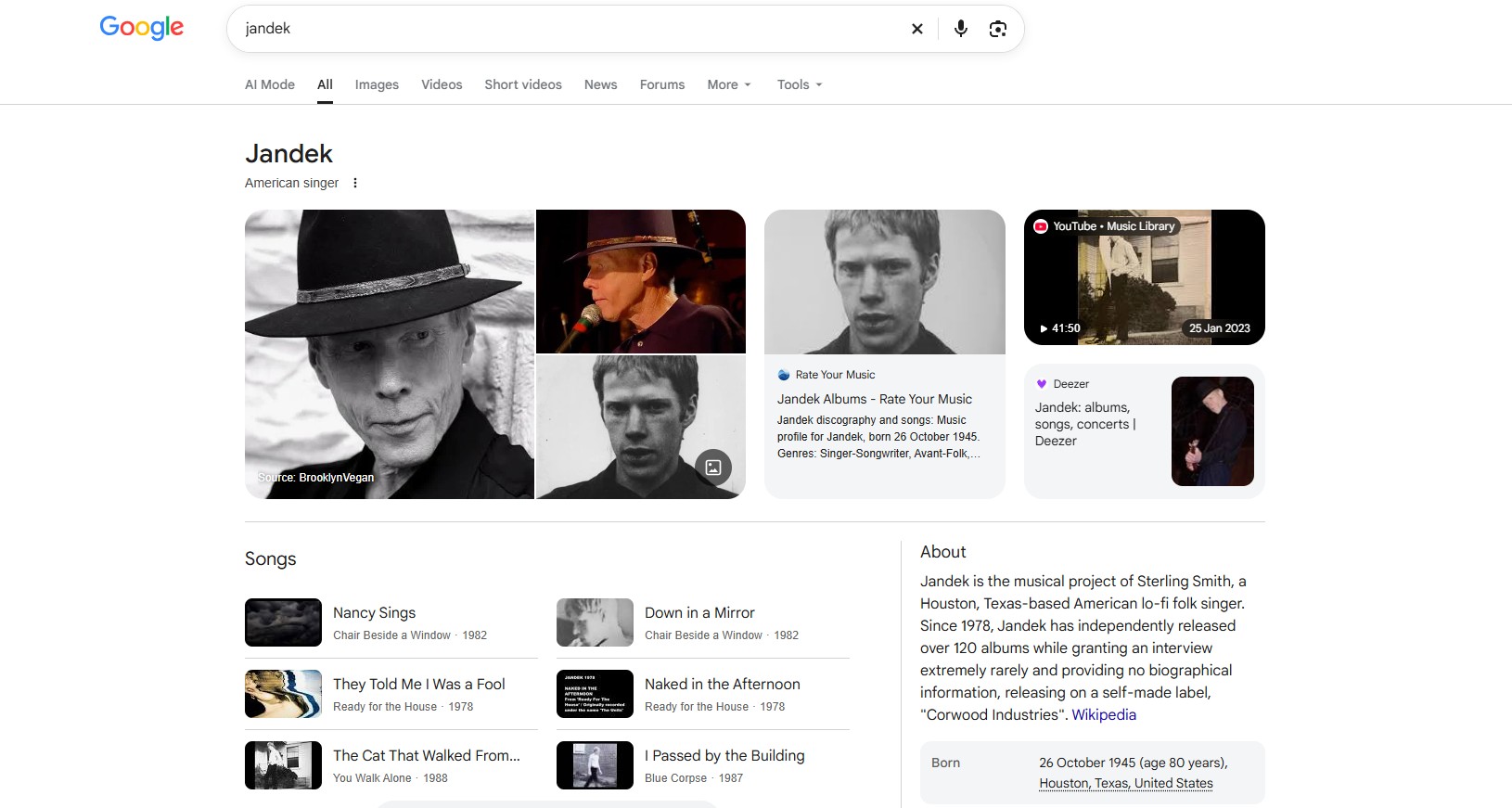Switch to AI Mode tab

click(270, 84)
